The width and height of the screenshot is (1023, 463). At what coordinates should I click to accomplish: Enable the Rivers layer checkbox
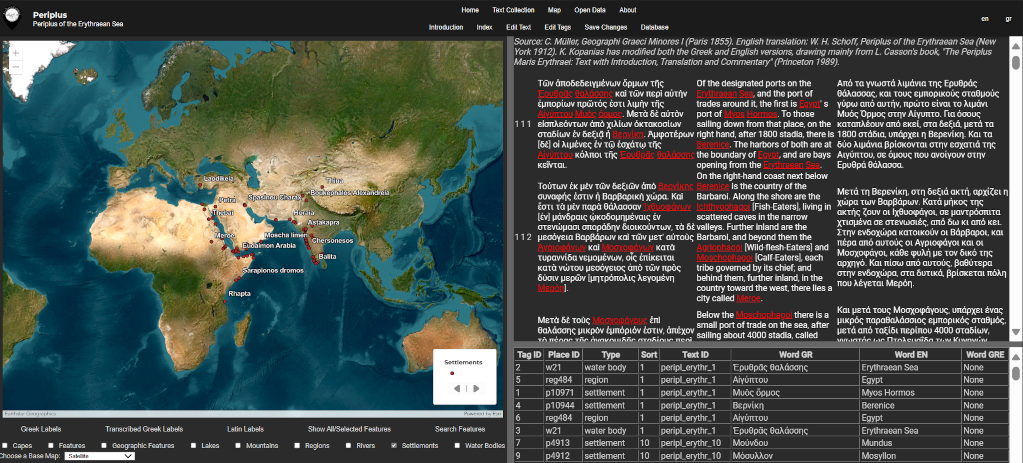coord(347,445)
